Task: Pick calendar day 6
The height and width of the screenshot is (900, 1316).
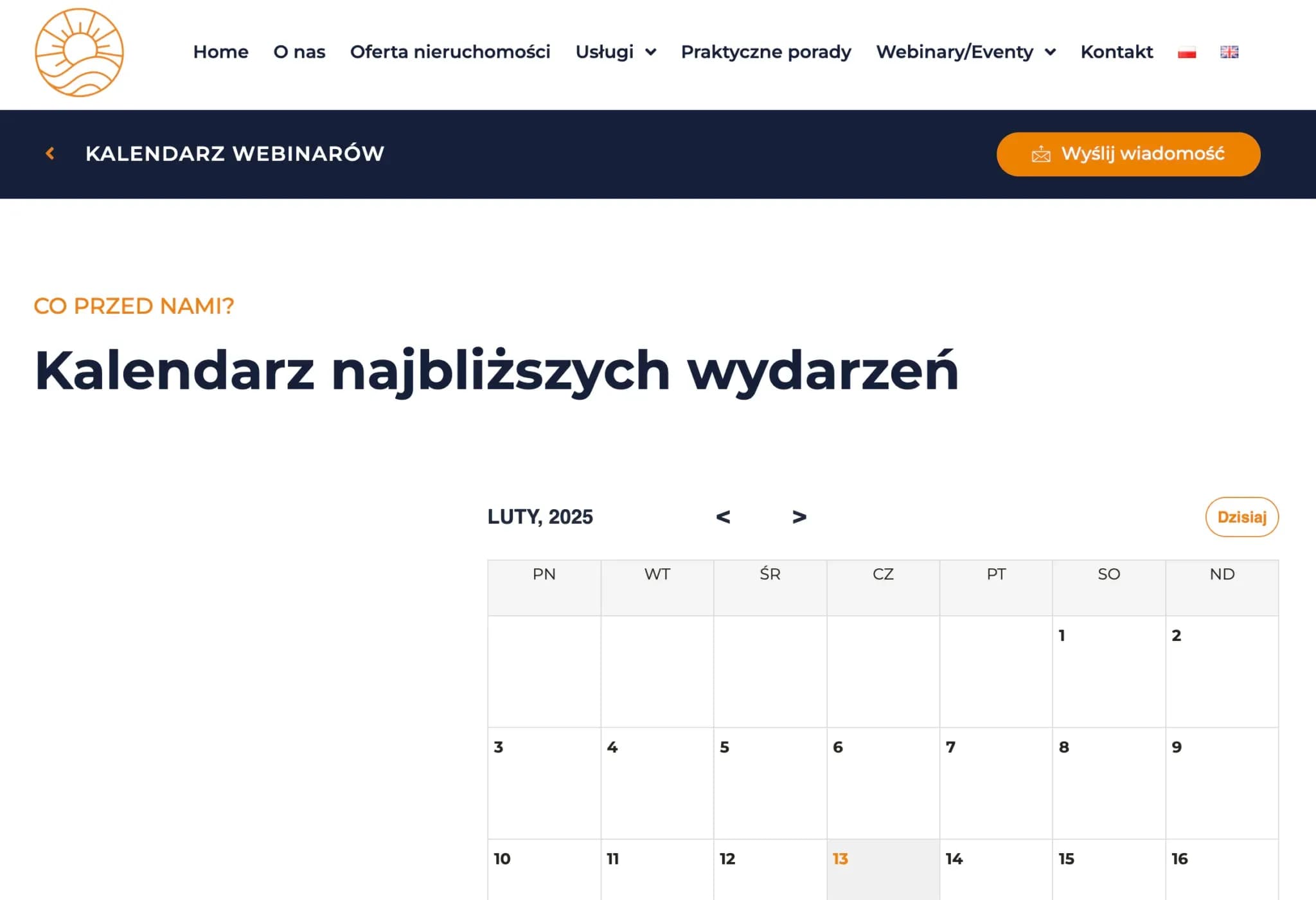Action: (x=883, y=783)
